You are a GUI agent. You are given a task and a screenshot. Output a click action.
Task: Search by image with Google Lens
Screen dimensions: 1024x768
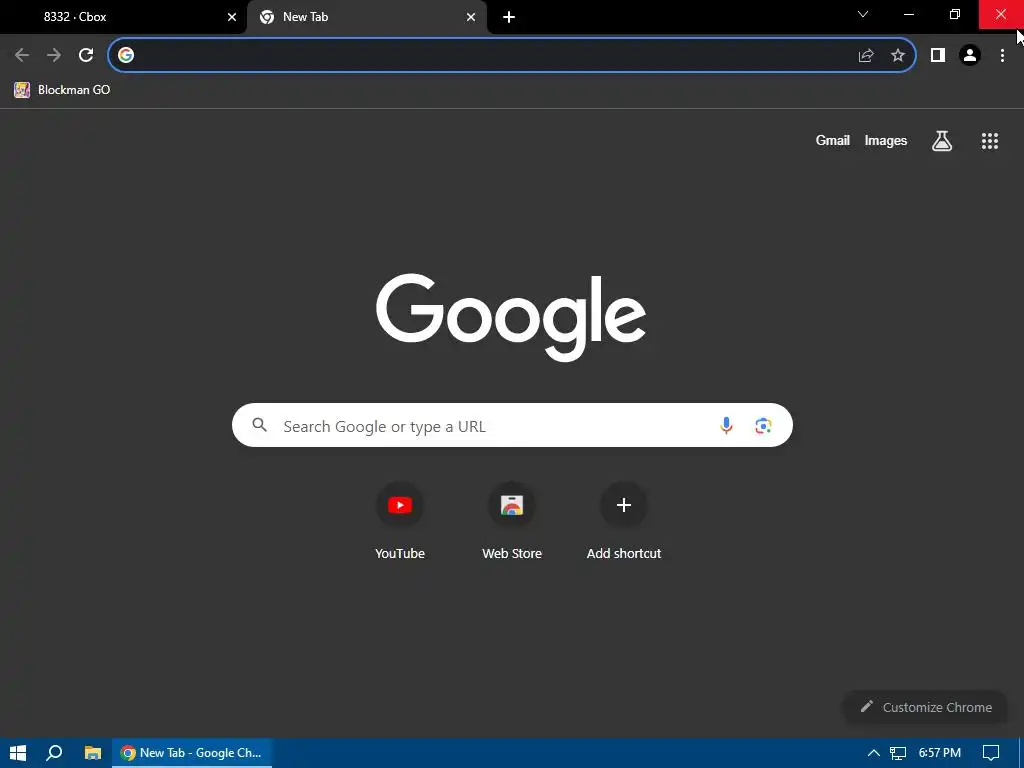pyautogui.click(x=763, y=426)
